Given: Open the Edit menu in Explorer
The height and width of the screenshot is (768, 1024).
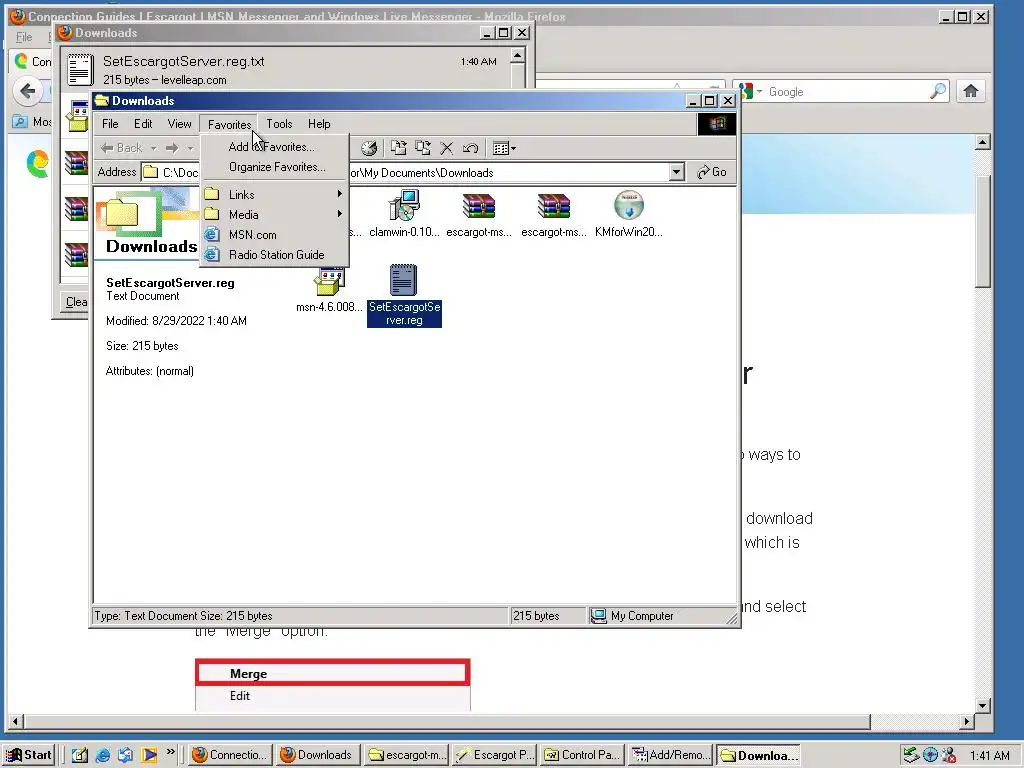Looking at the screenshot, I should (x=143, y=123).
